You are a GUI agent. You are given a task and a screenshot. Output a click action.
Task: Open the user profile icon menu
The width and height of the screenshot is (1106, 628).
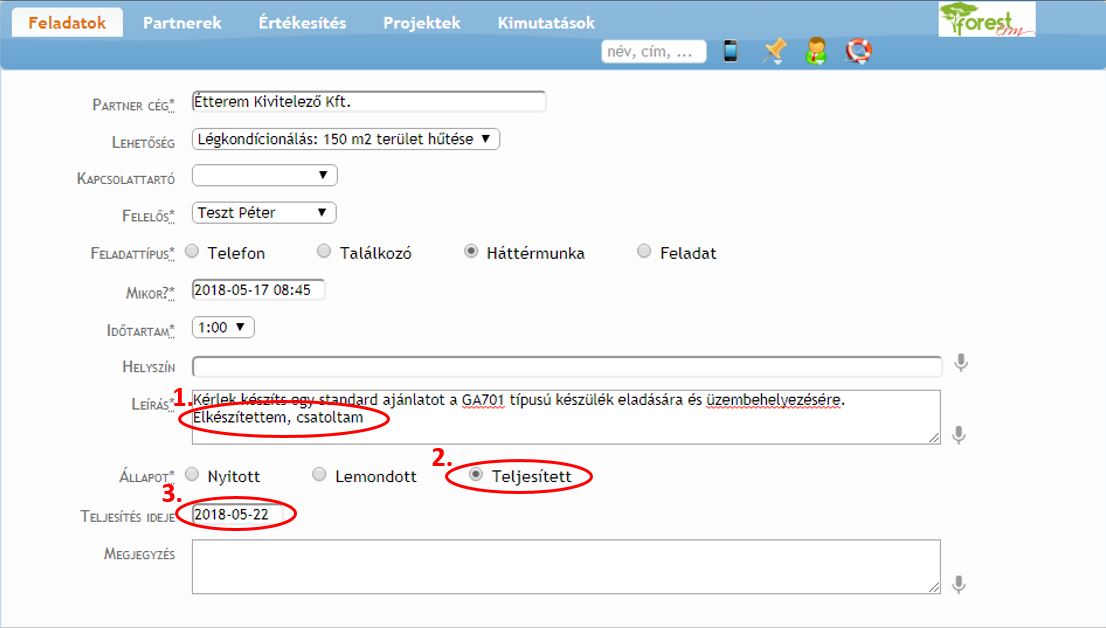click(816, 51)
